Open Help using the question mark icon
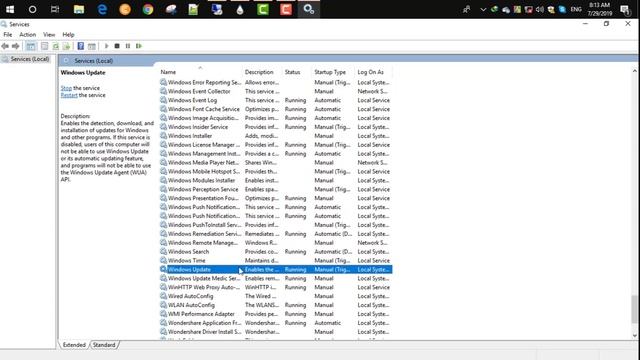 81,46
